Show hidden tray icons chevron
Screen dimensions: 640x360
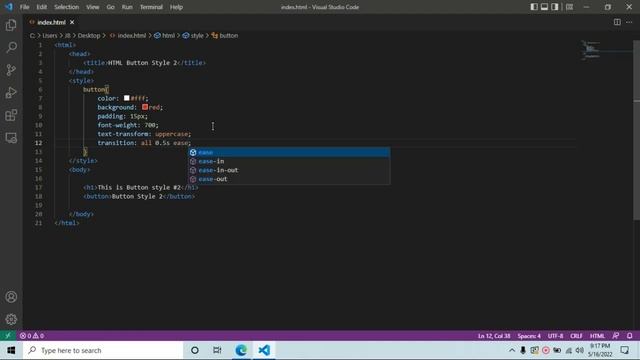tap(512, 350)
